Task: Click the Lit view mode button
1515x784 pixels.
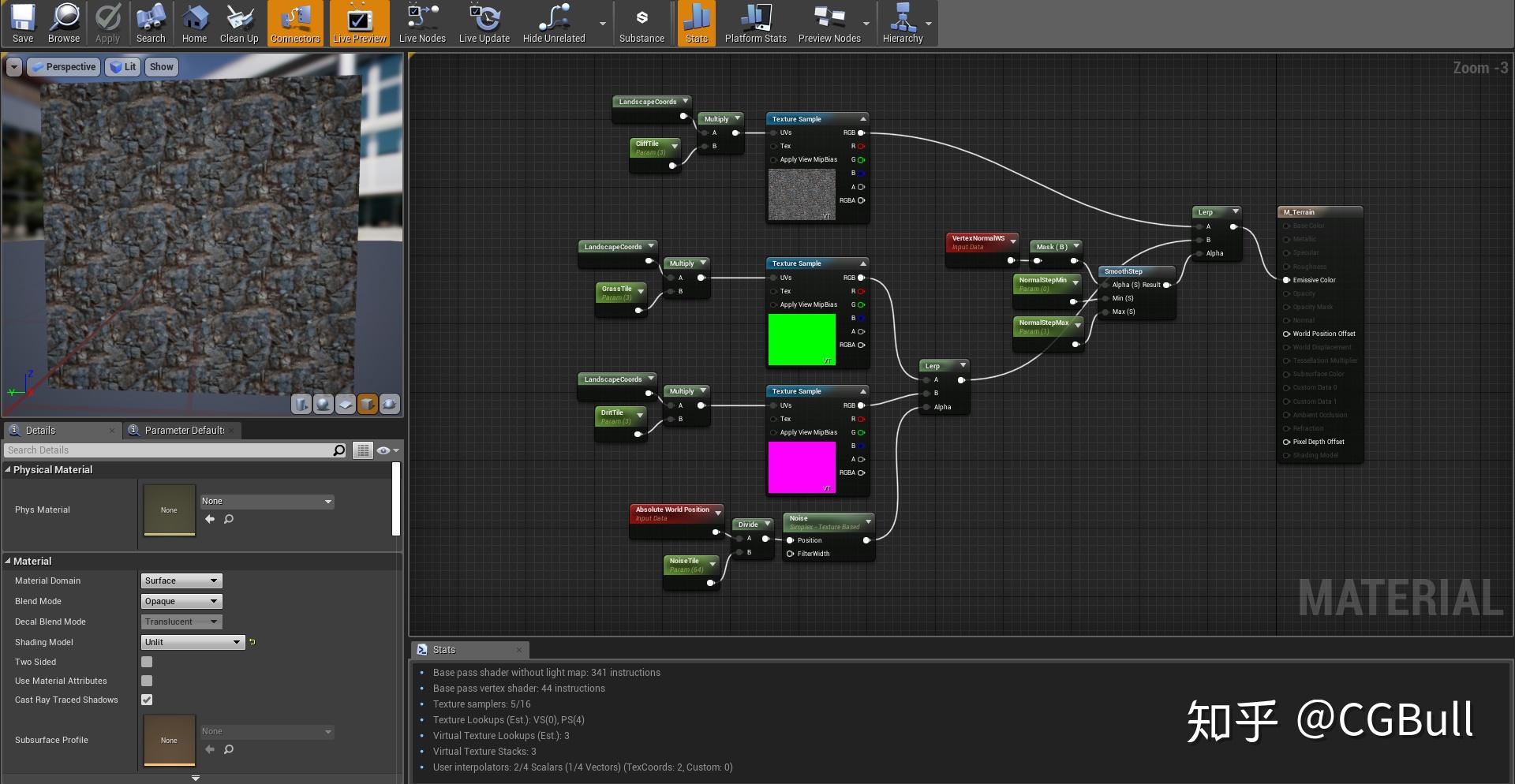Action: pos(123,67)
